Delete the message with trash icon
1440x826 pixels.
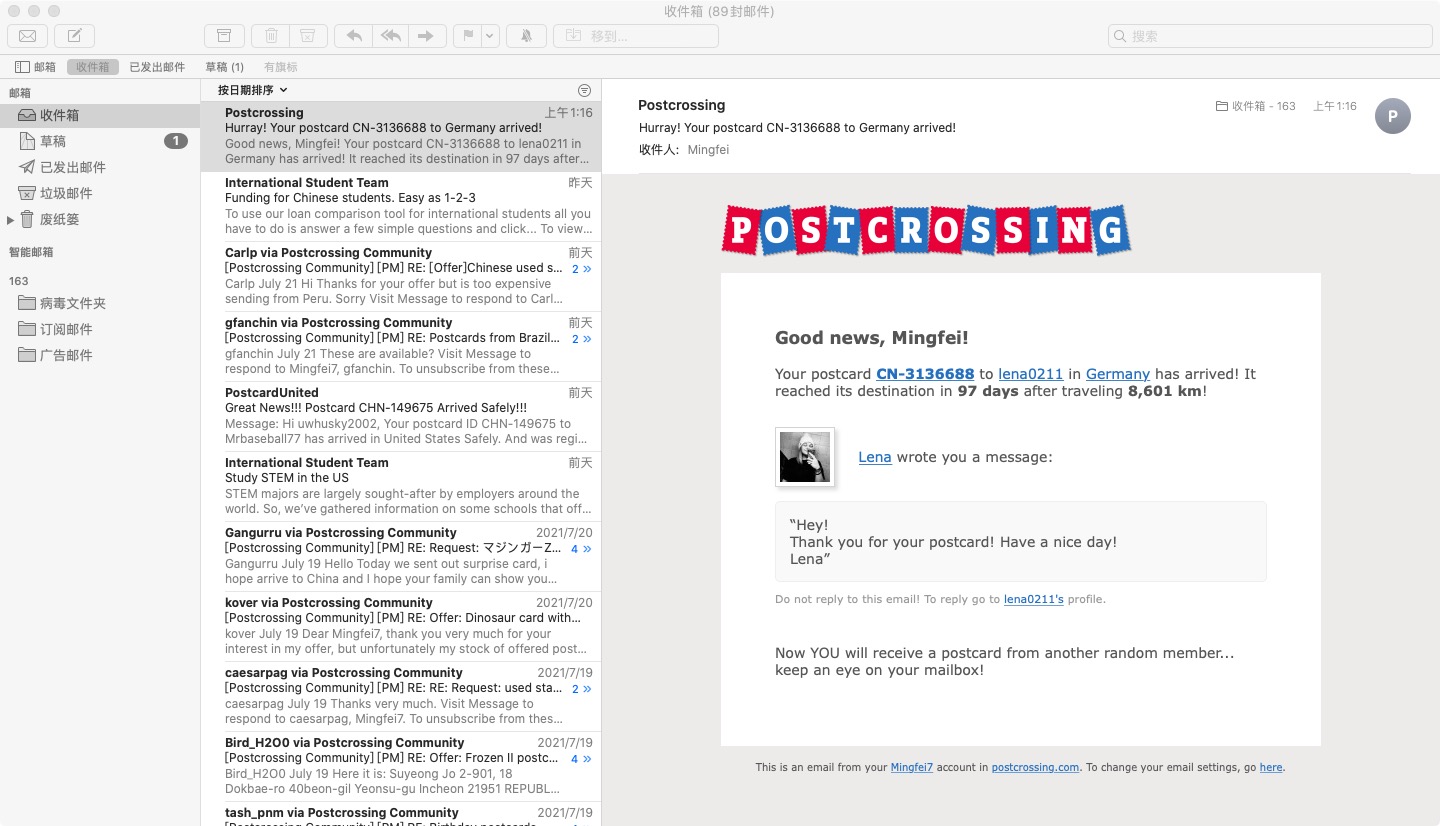coord(271,36)
